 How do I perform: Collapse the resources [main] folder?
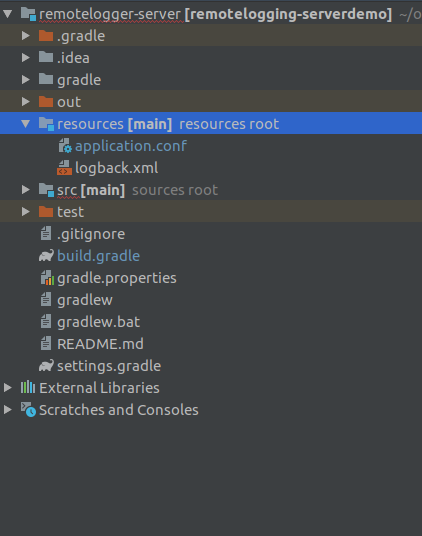[26, 123]
